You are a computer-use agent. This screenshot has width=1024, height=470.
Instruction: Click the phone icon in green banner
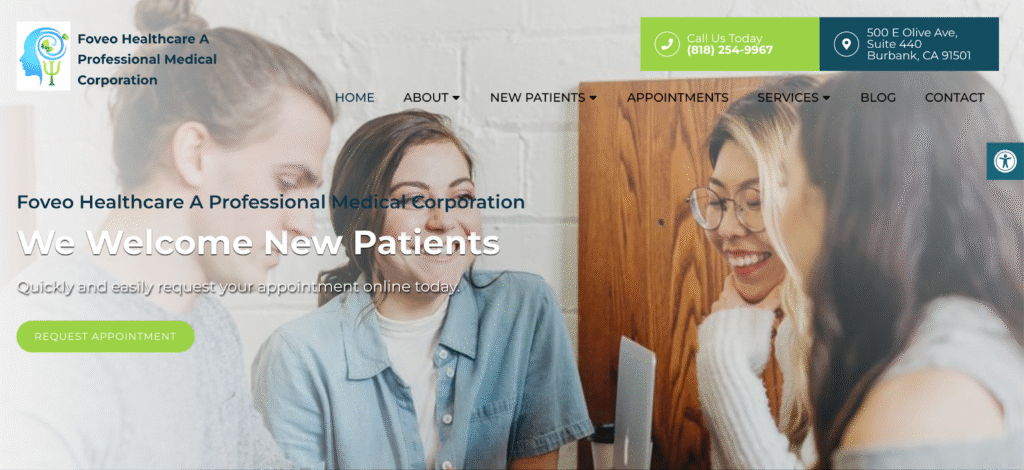click(667, 44)
